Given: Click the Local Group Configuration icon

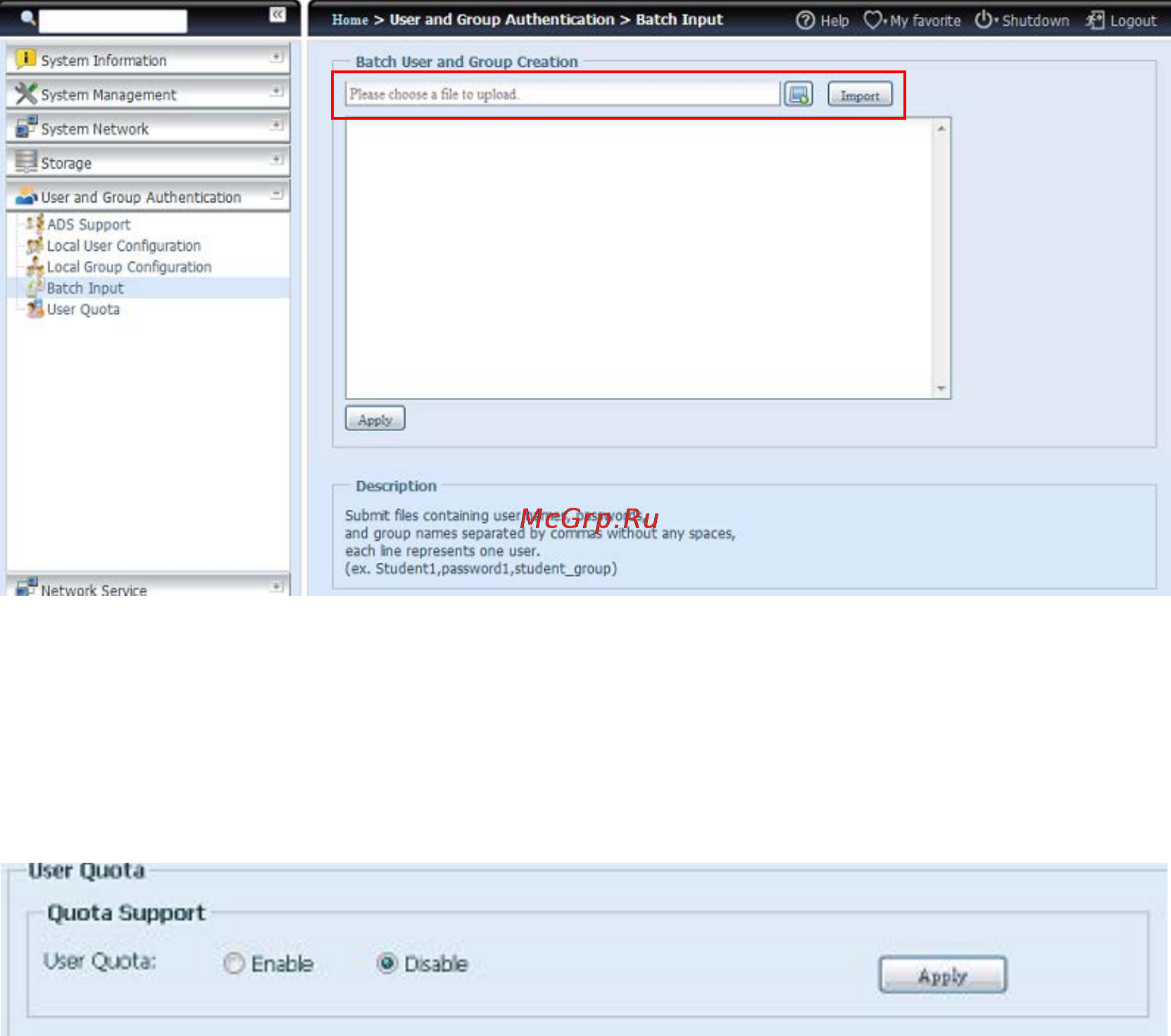Looking at the screenshot, I should (x=35, y=266).
